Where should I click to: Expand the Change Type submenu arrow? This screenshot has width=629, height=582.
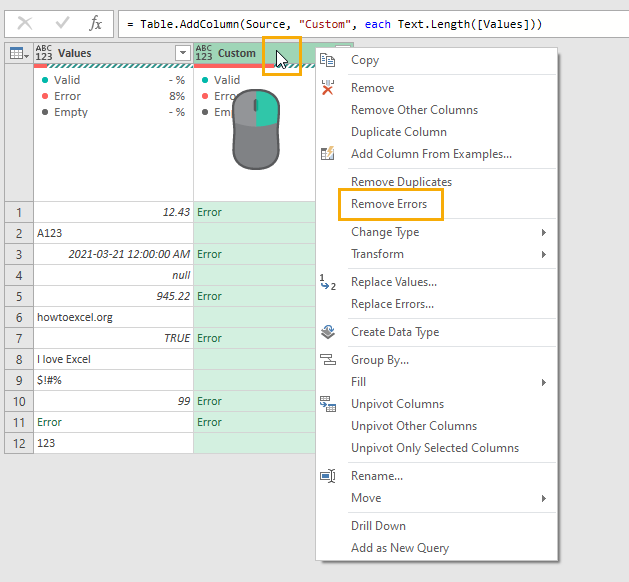coord(544,232)
